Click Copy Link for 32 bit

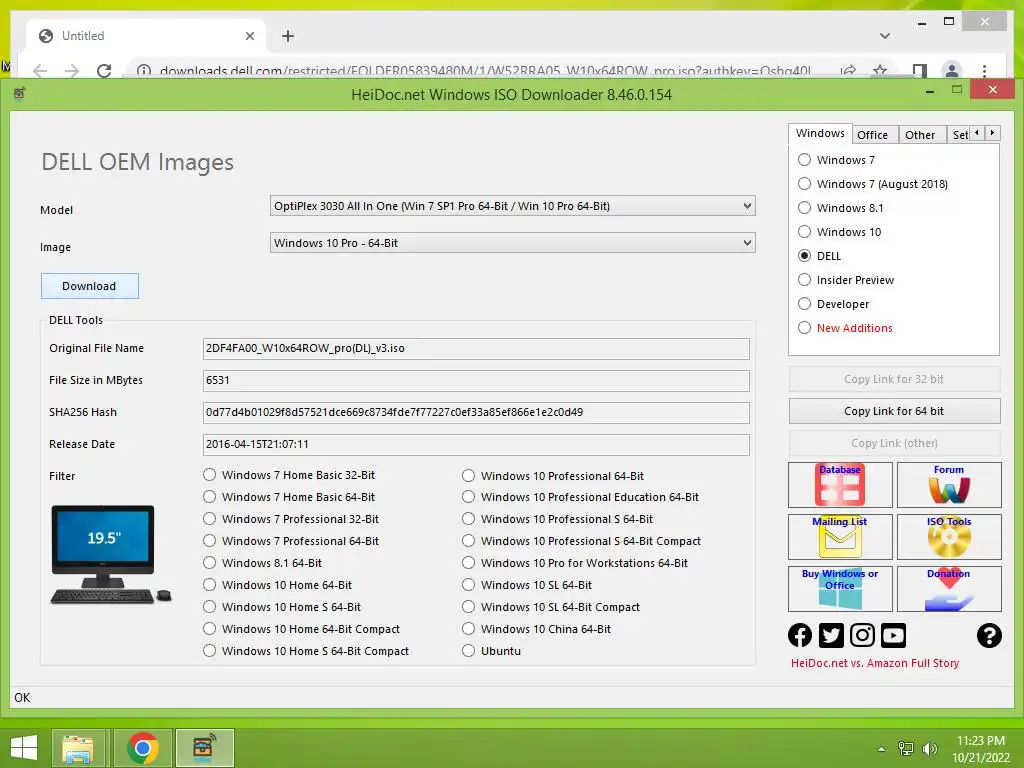(x=894, y=379)
